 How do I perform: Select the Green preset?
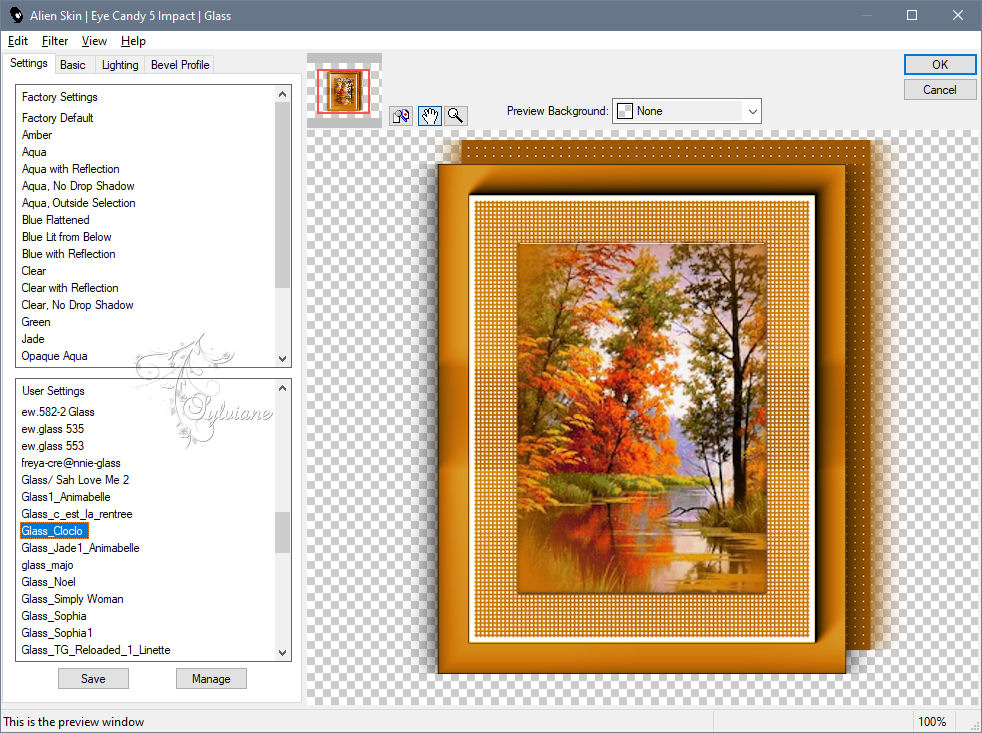(x=36, y=321)
